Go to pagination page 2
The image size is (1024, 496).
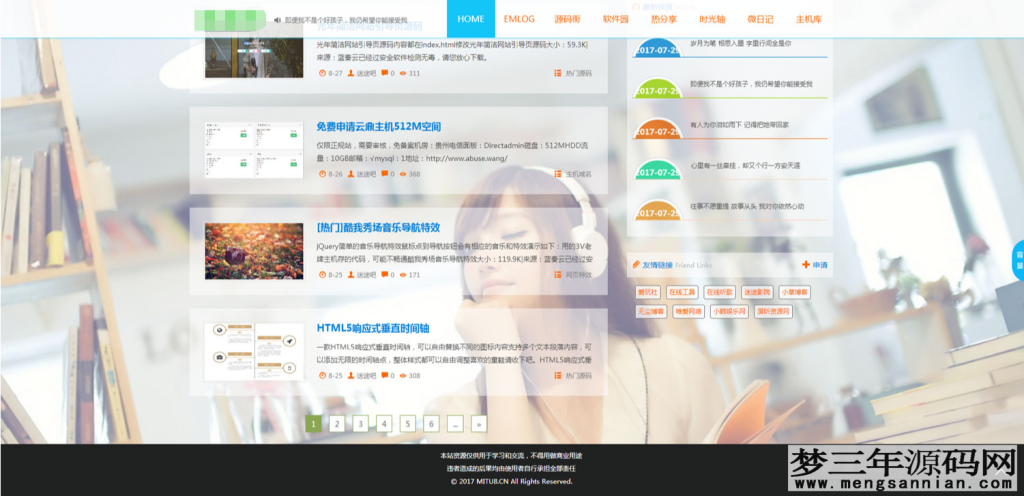click(x=337, y=424)
